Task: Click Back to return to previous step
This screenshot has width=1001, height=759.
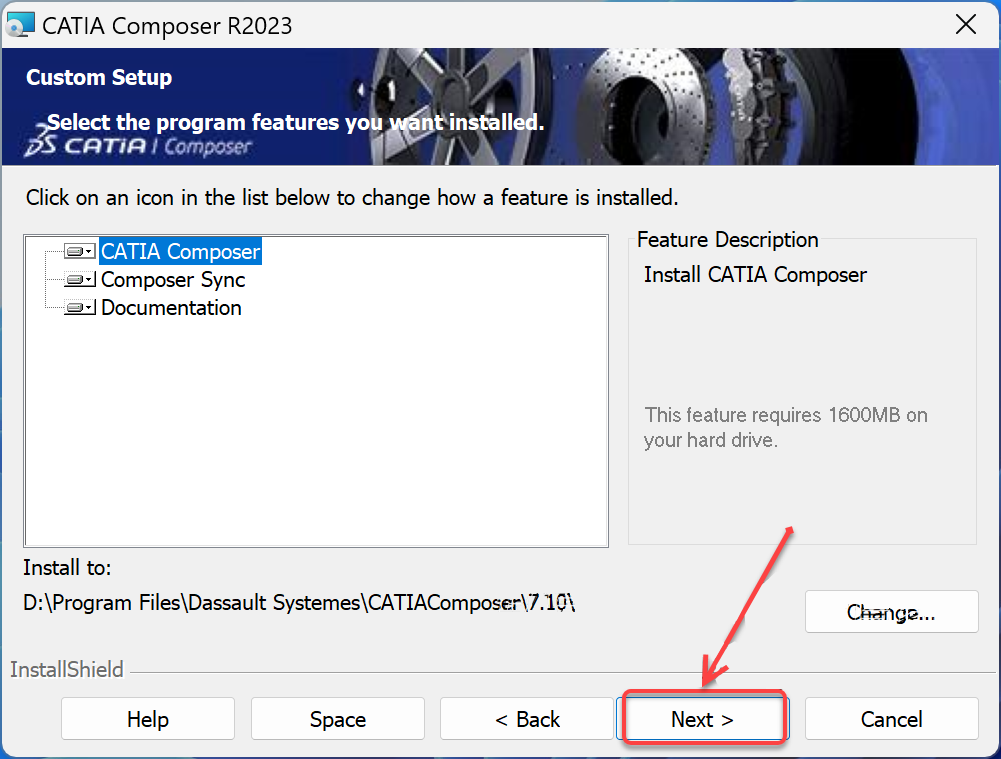Action: (x=527, y=718)
